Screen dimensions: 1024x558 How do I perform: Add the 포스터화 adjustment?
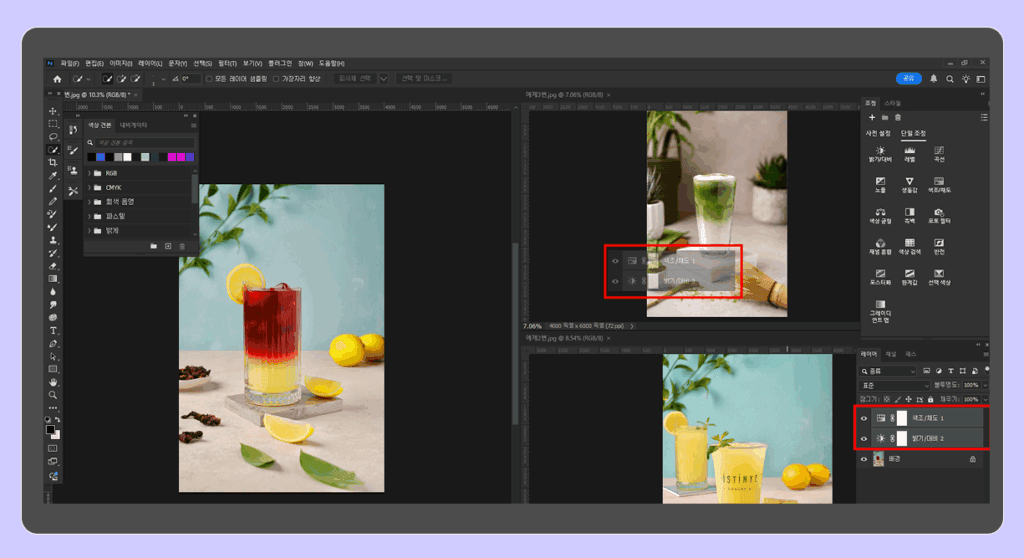point(880,277)
